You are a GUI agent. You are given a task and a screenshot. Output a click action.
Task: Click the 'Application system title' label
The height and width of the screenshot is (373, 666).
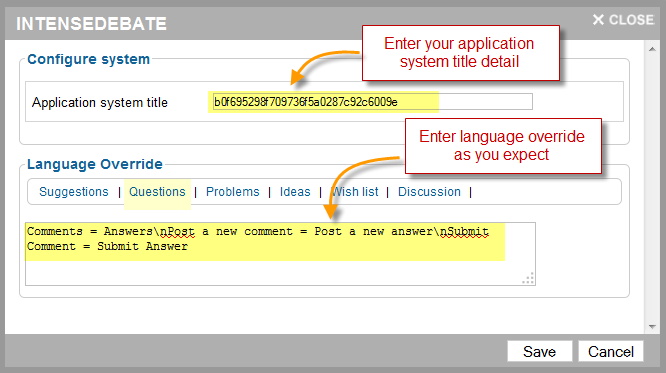tap(100, 102)
